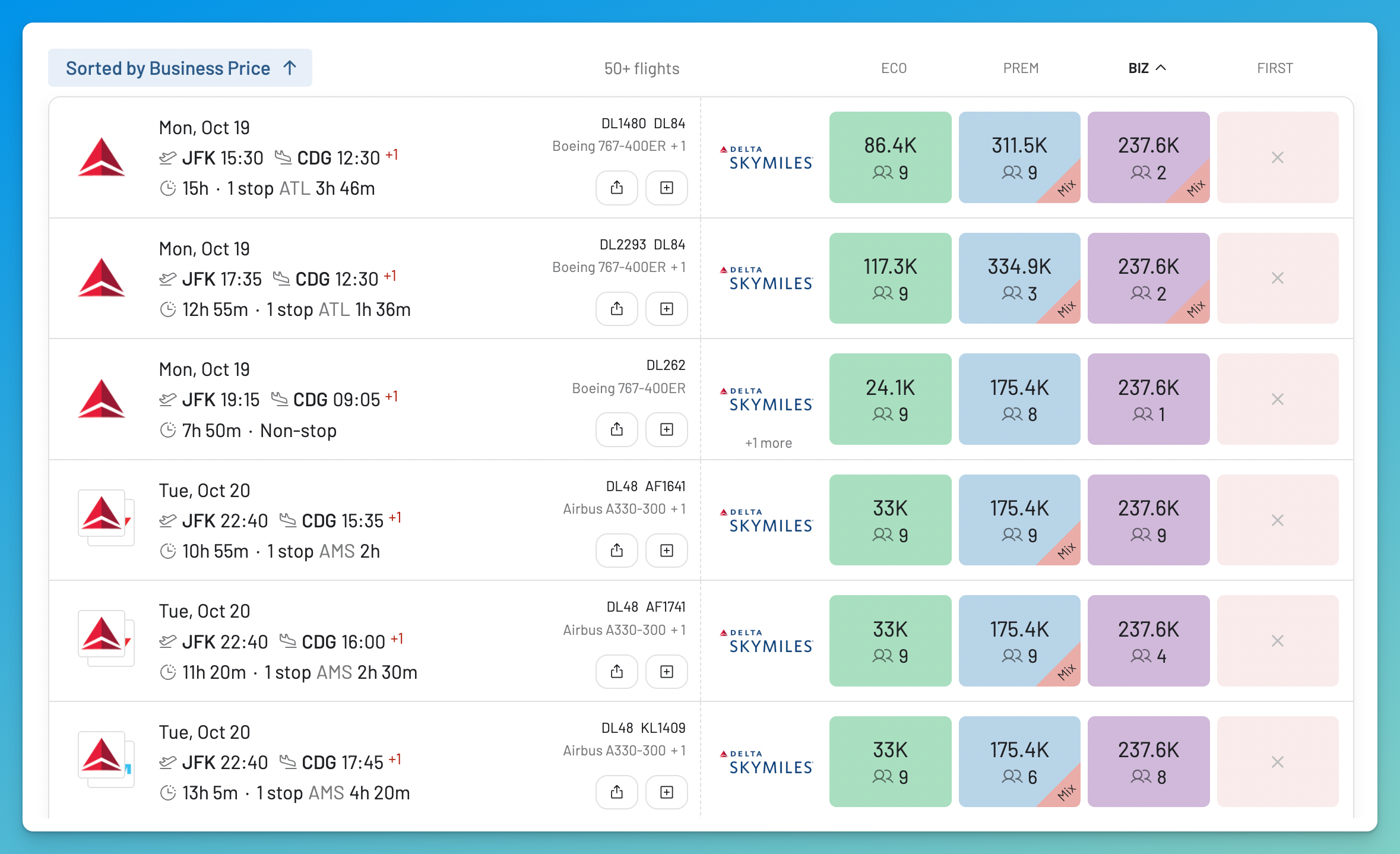Click 7h 50m Non-stop duration text

coord(259,431)
